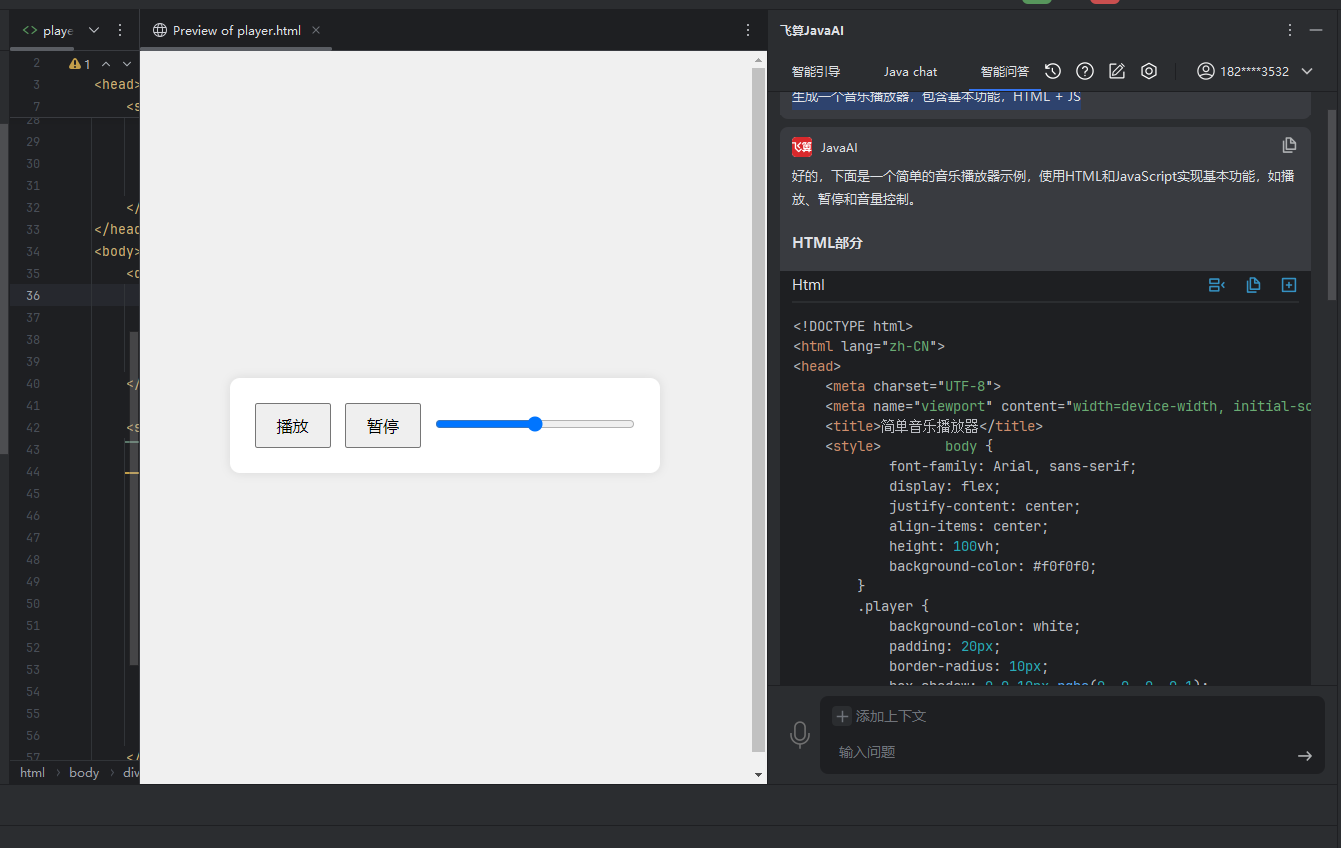Open editor tab actions kebab menu

coord(120,30)
